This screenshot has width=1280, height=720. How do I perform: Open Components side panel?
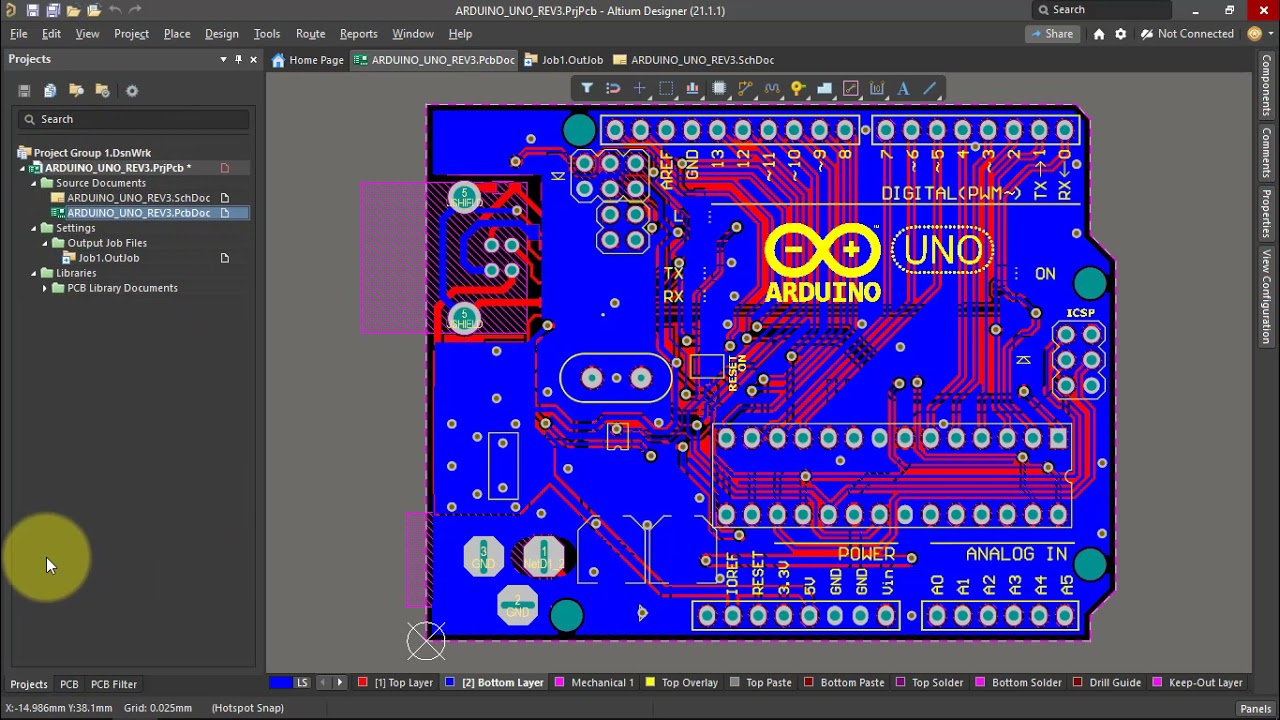(1266, 86)
